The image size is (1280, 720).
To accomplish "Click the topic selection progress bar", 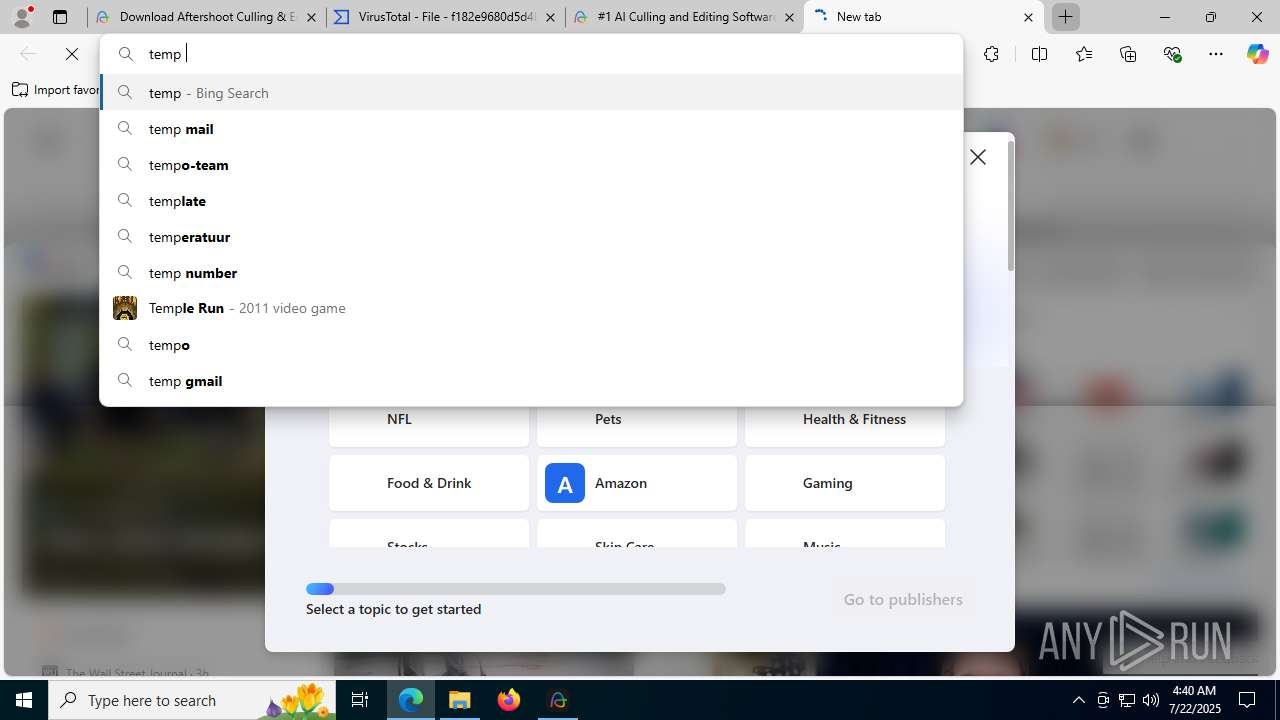I will coord(516,589).
